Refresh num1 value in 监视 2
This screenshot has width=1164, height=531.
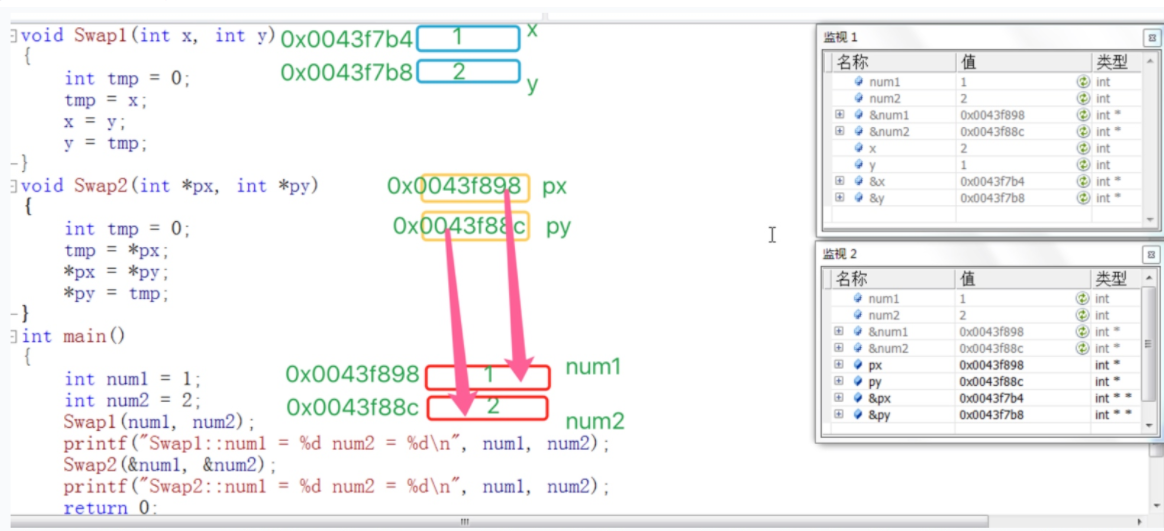(1083, 299)
